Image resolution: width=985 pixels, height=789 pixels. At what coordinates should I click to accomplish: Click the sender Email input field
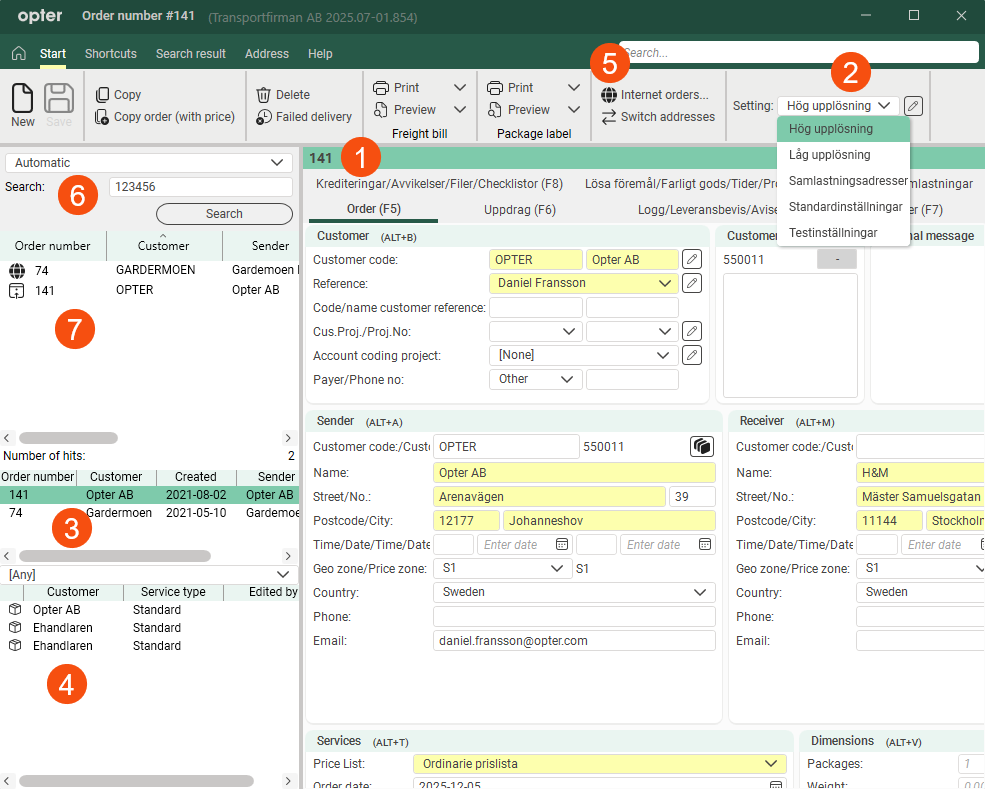(574, 641)
